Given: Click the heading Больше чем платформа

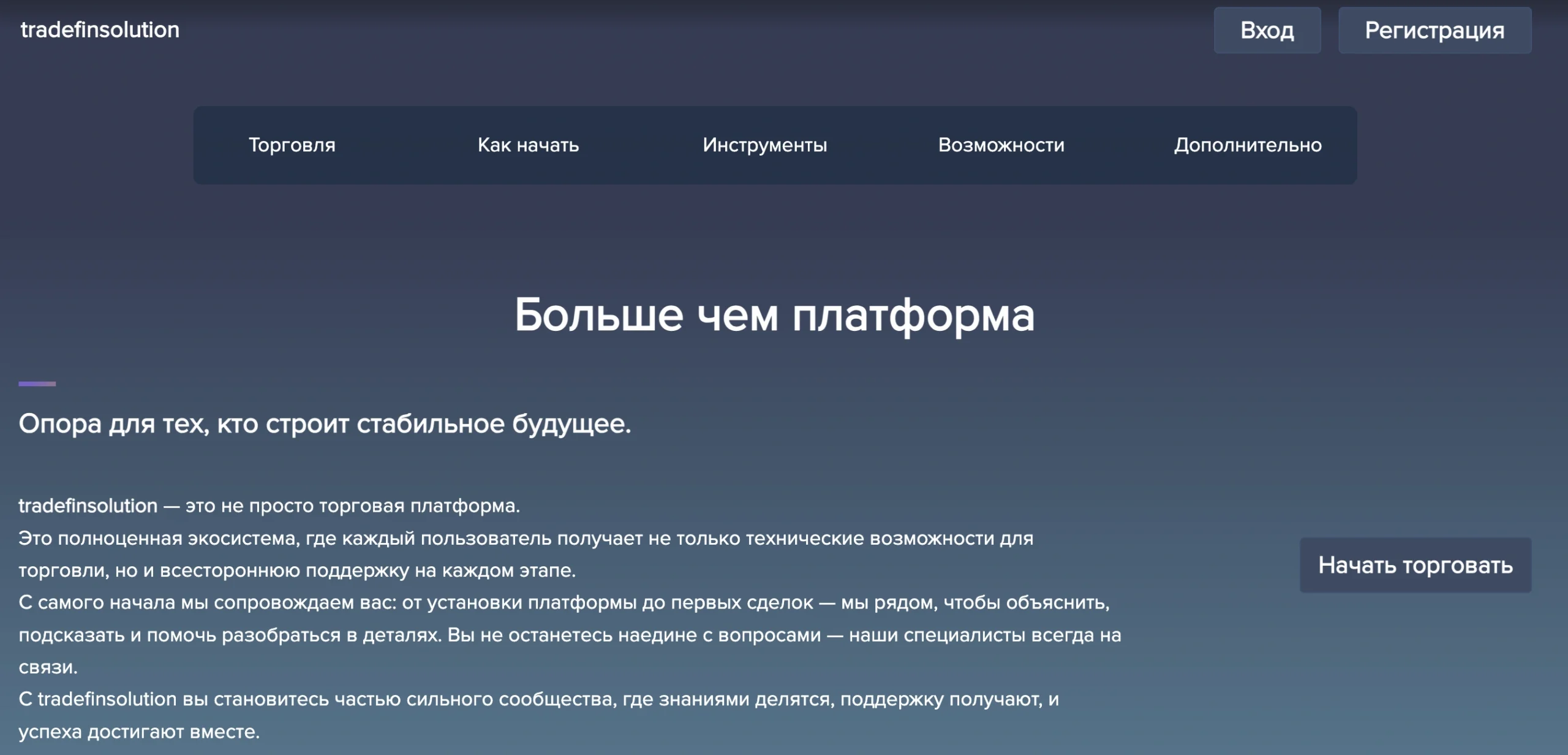Looking at the screenshot, I should coord(774,315).
